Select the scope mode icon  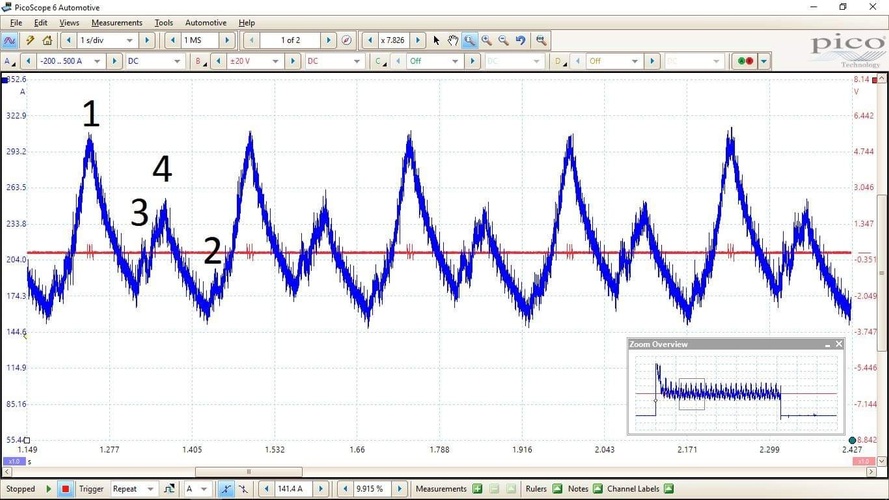[10, 40]
